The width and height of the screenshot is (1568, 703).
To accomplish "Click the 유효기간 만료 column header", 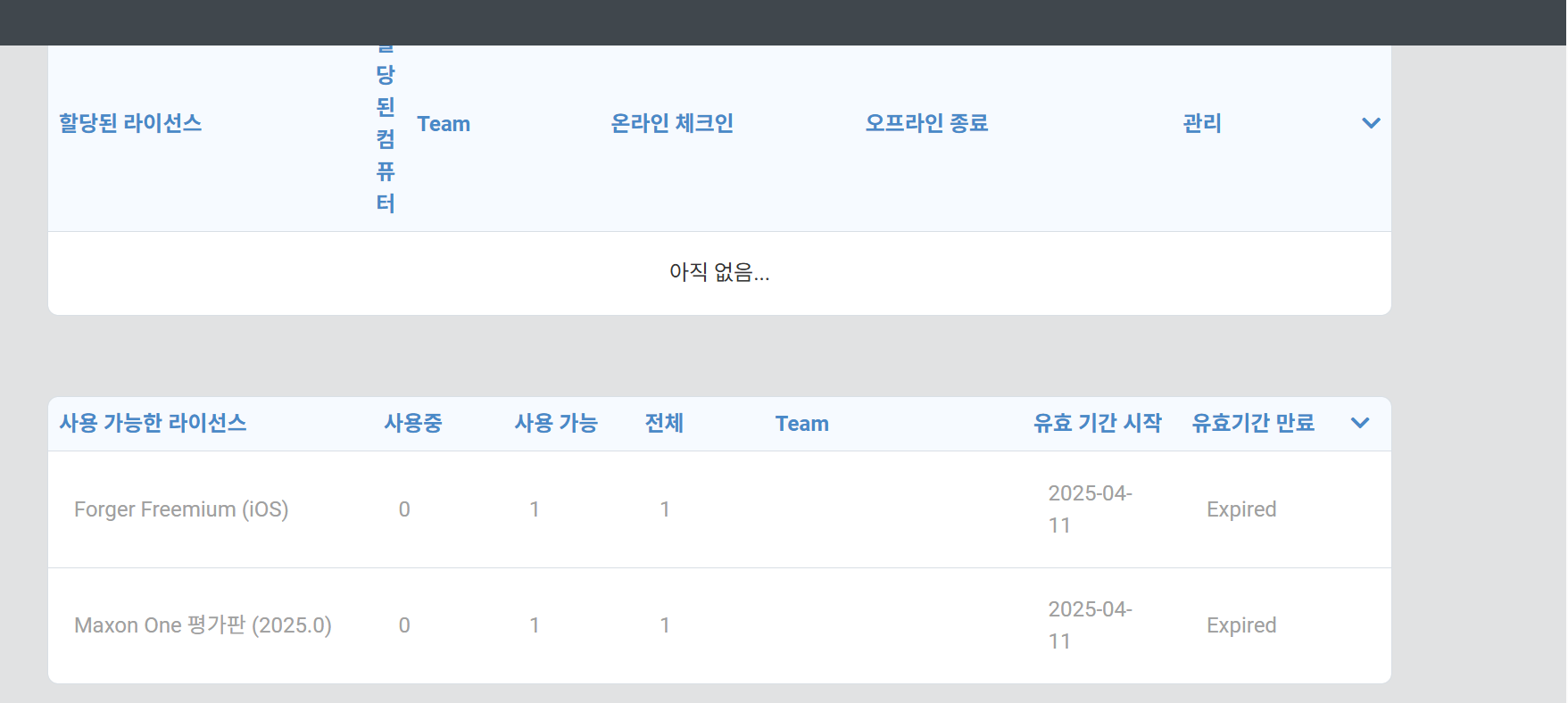I will (1253, 423).
